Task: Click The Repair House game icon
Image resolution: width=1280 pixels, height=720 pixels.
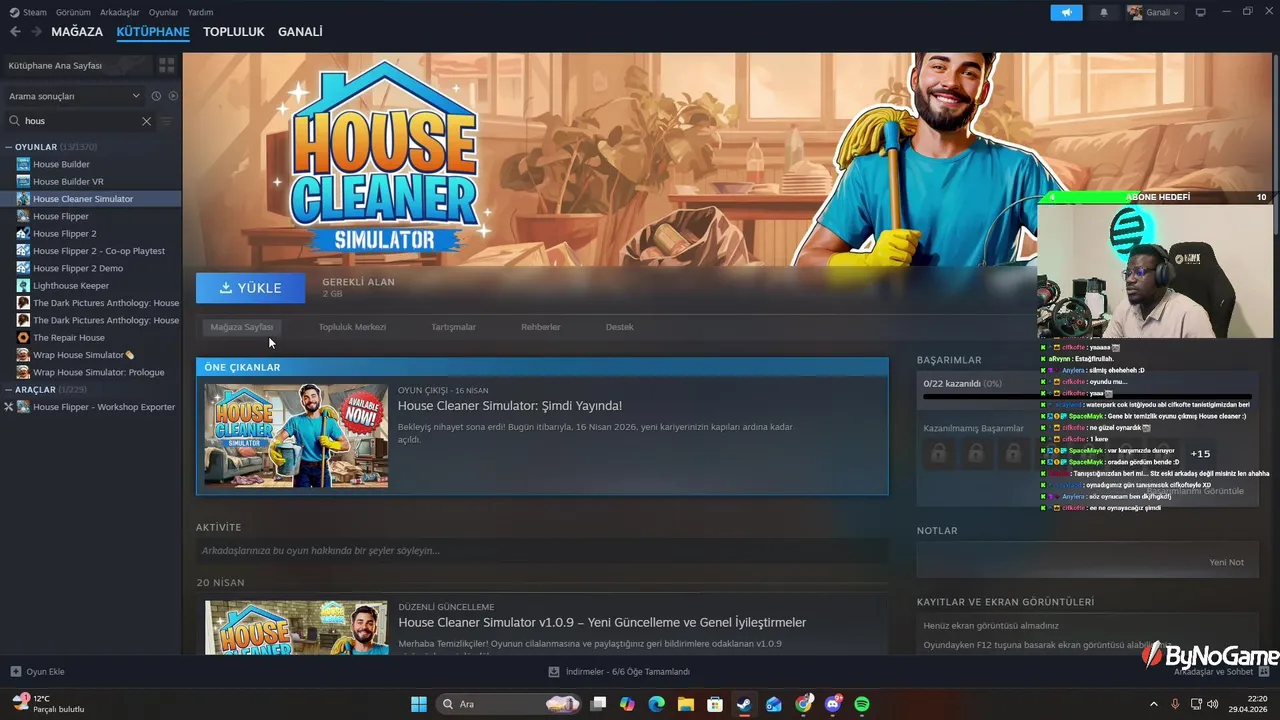Action: click(24, 338)
